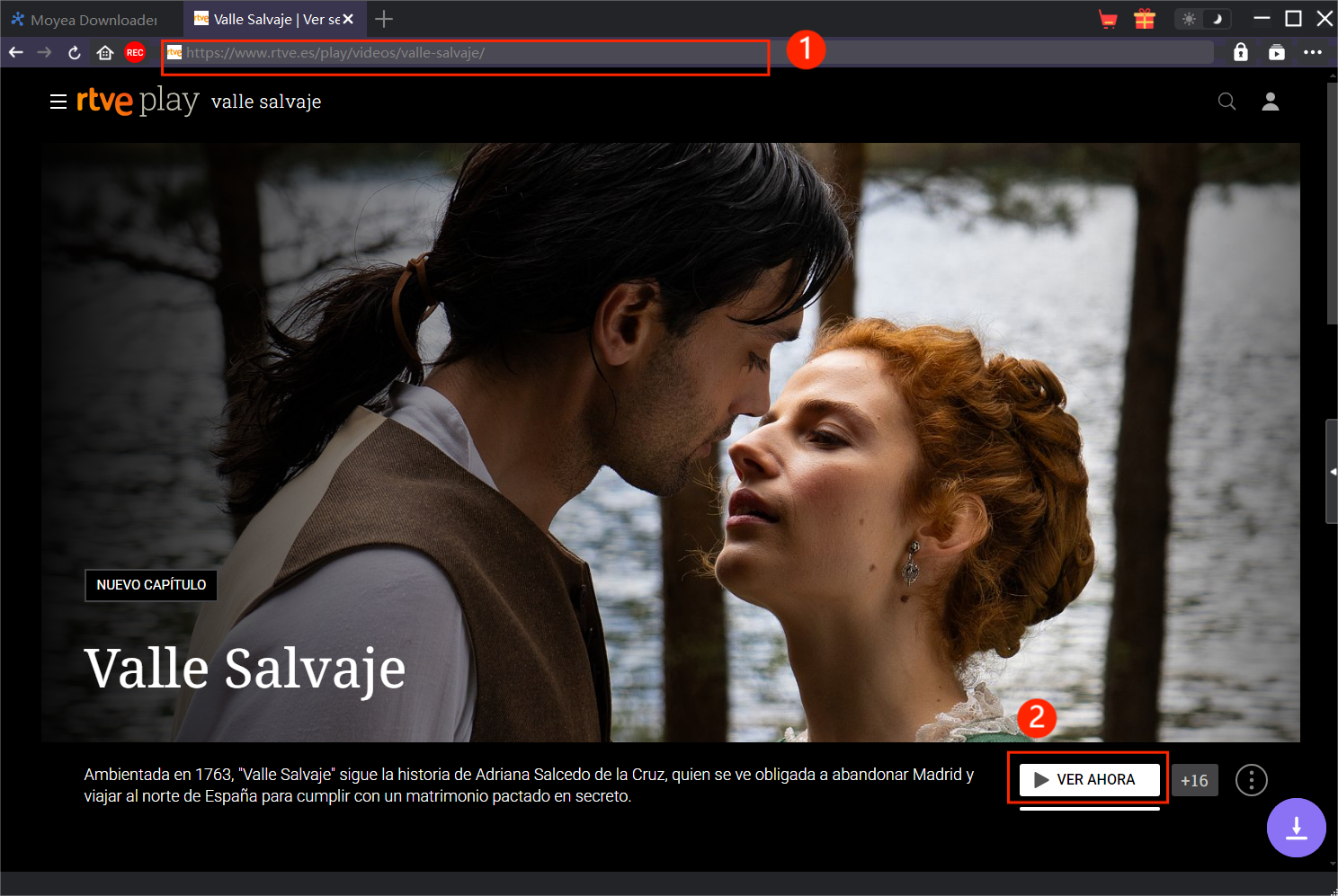Click the +16 age rating badge
Viewport: 1338px width, 896px height.
pyautogui.click(x=1194, y=780)
